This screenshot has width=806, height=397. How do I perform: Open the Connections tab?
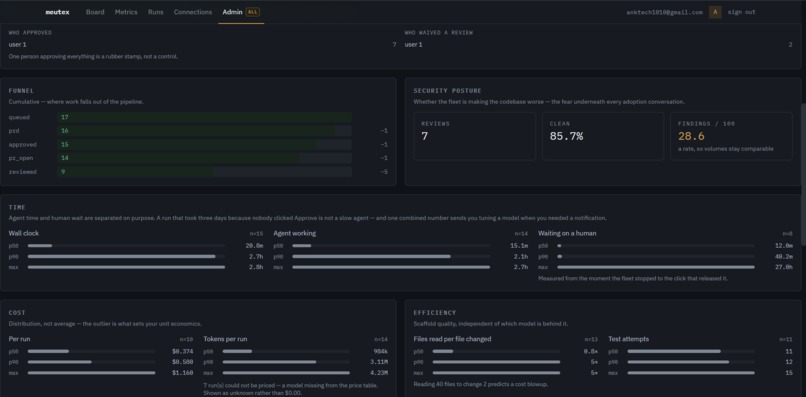point(193,12)
